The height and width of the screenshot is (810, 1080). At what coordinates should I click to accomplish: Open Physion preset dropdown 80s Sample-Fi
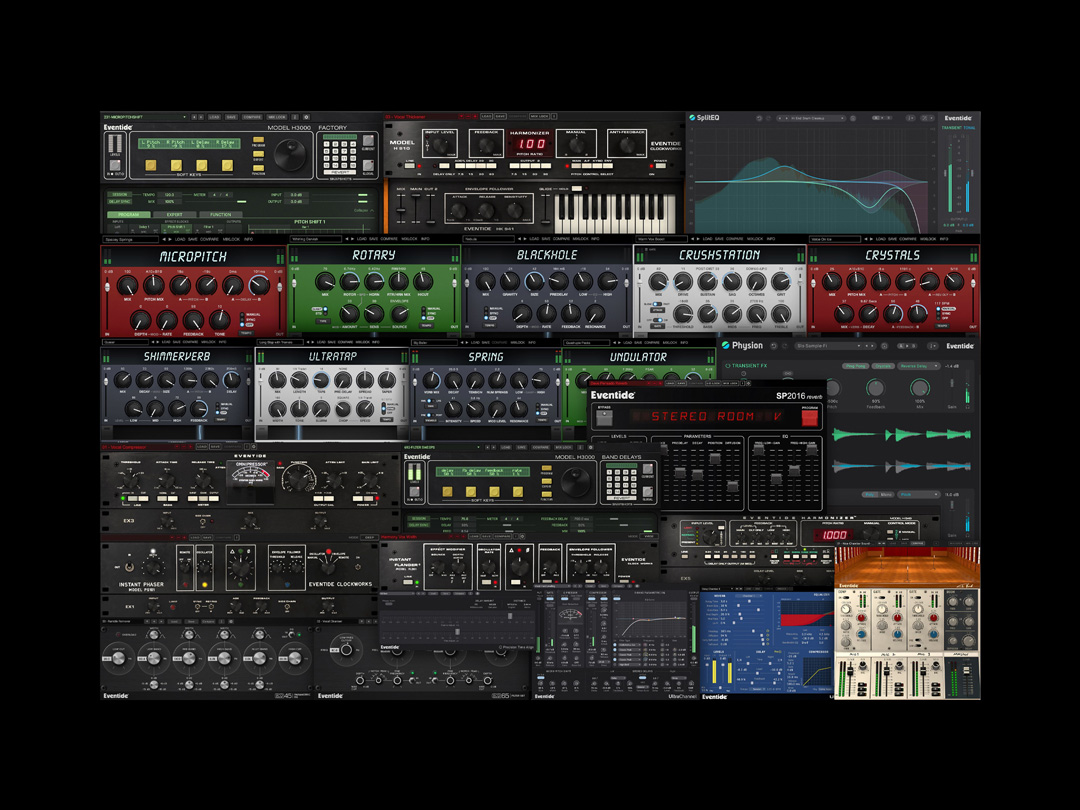tap(834, 346)
